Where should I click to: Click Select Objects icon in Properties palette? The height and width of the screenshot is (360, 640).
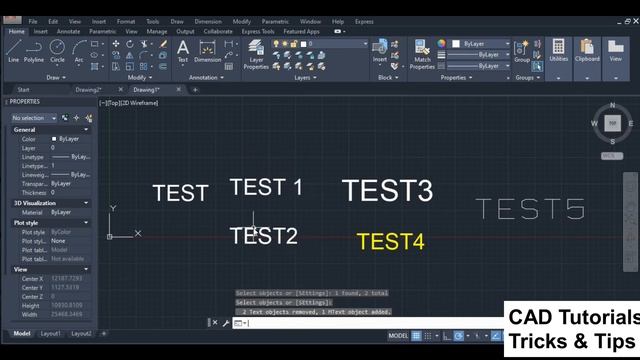[x=76, y=118]
